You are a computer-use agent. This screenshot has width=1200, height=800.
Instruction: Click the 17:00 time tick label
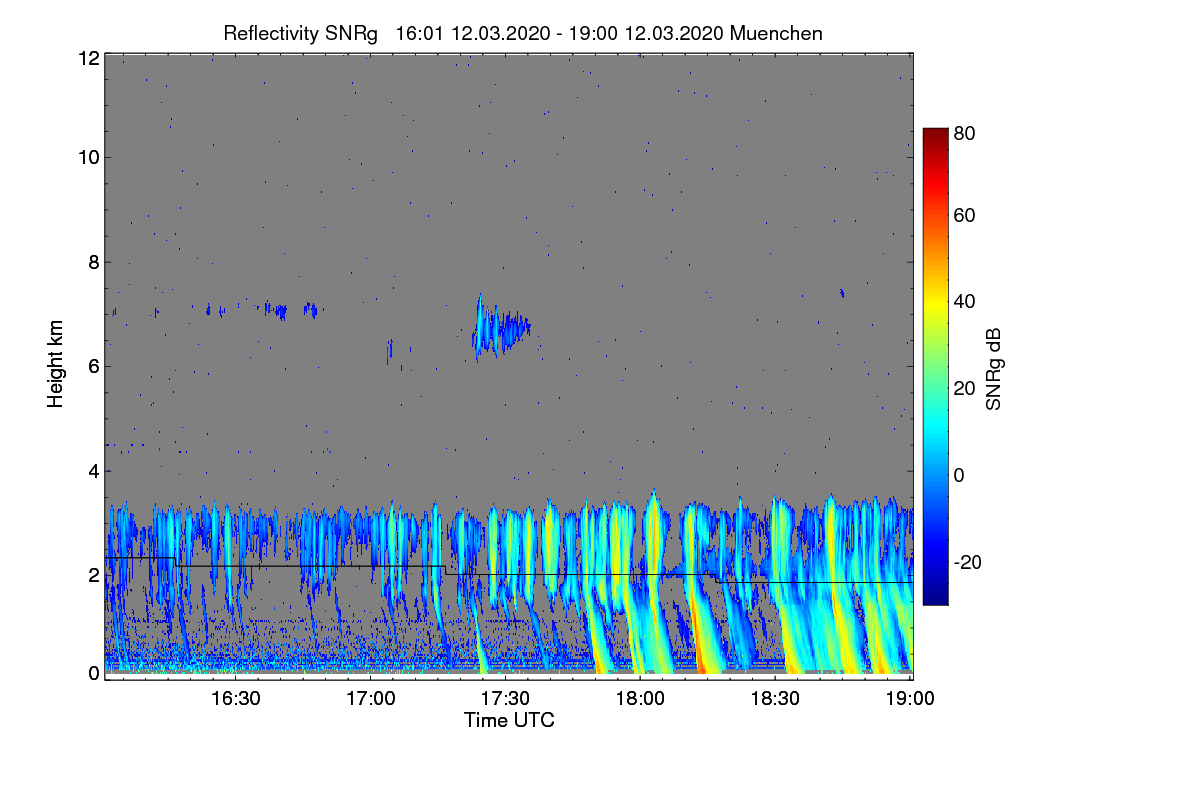click(x=371, y=698)
